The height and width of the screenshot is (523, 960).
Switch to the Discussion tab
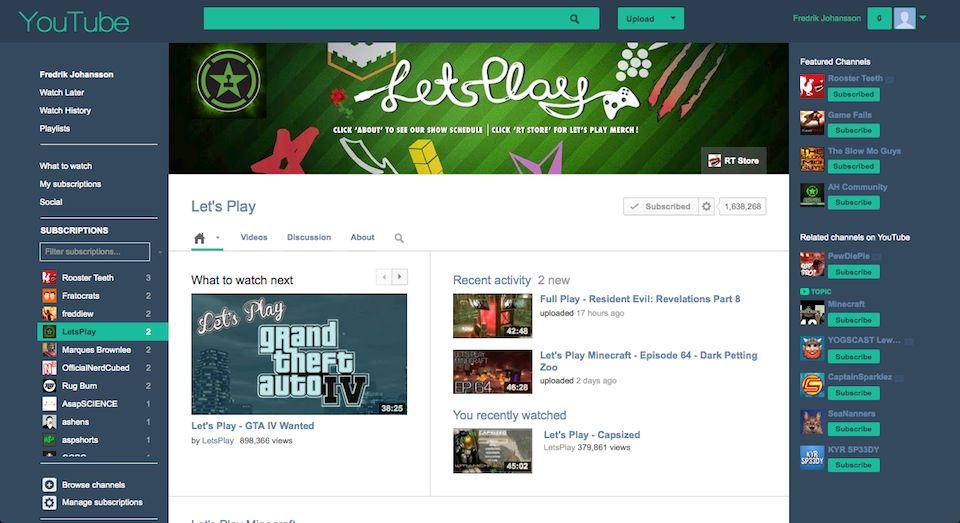[x=309, y=238]
